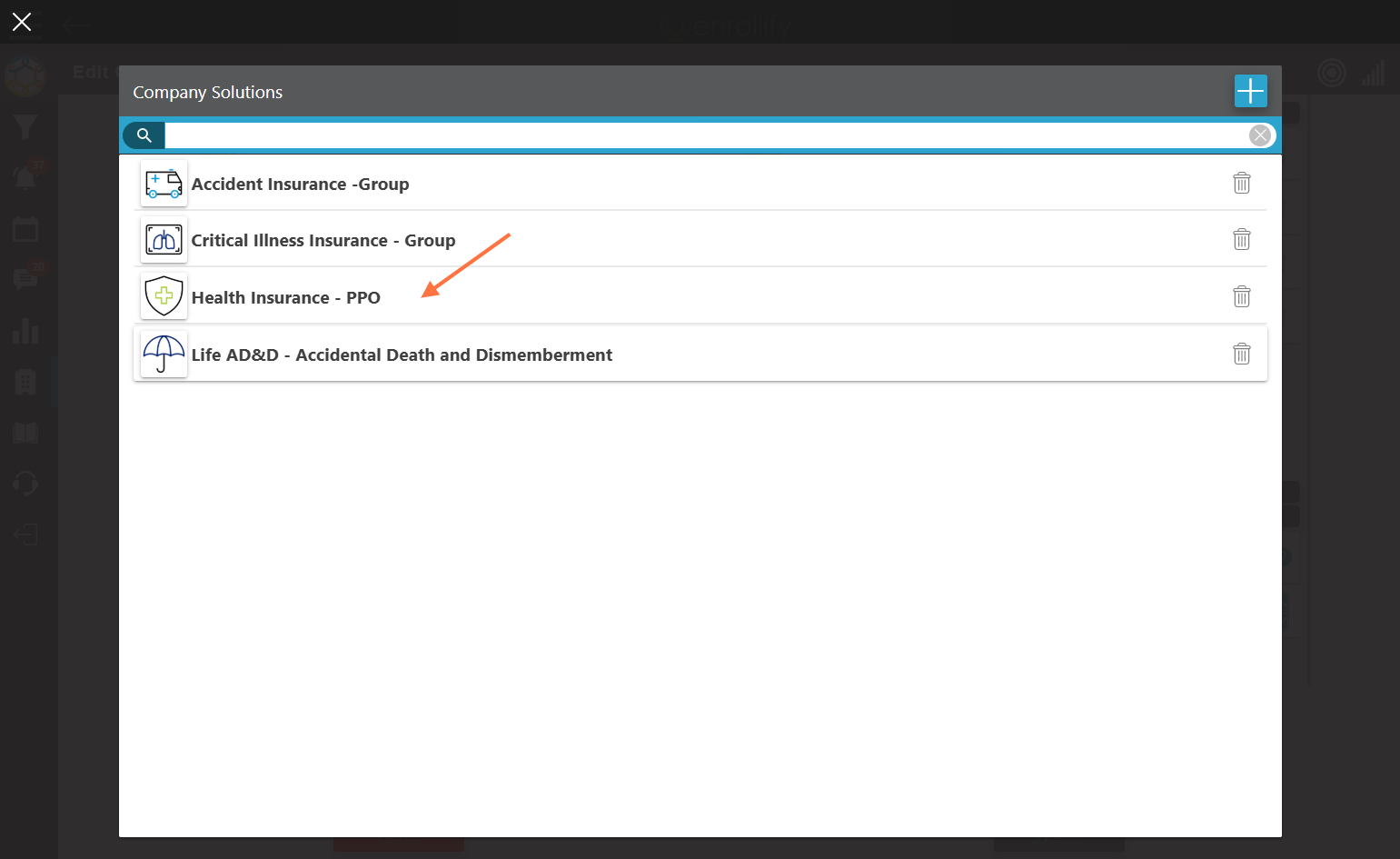Delete the Life AD&D solution
Viewport: 1400px width, 859px height.
click(1242, 354)
